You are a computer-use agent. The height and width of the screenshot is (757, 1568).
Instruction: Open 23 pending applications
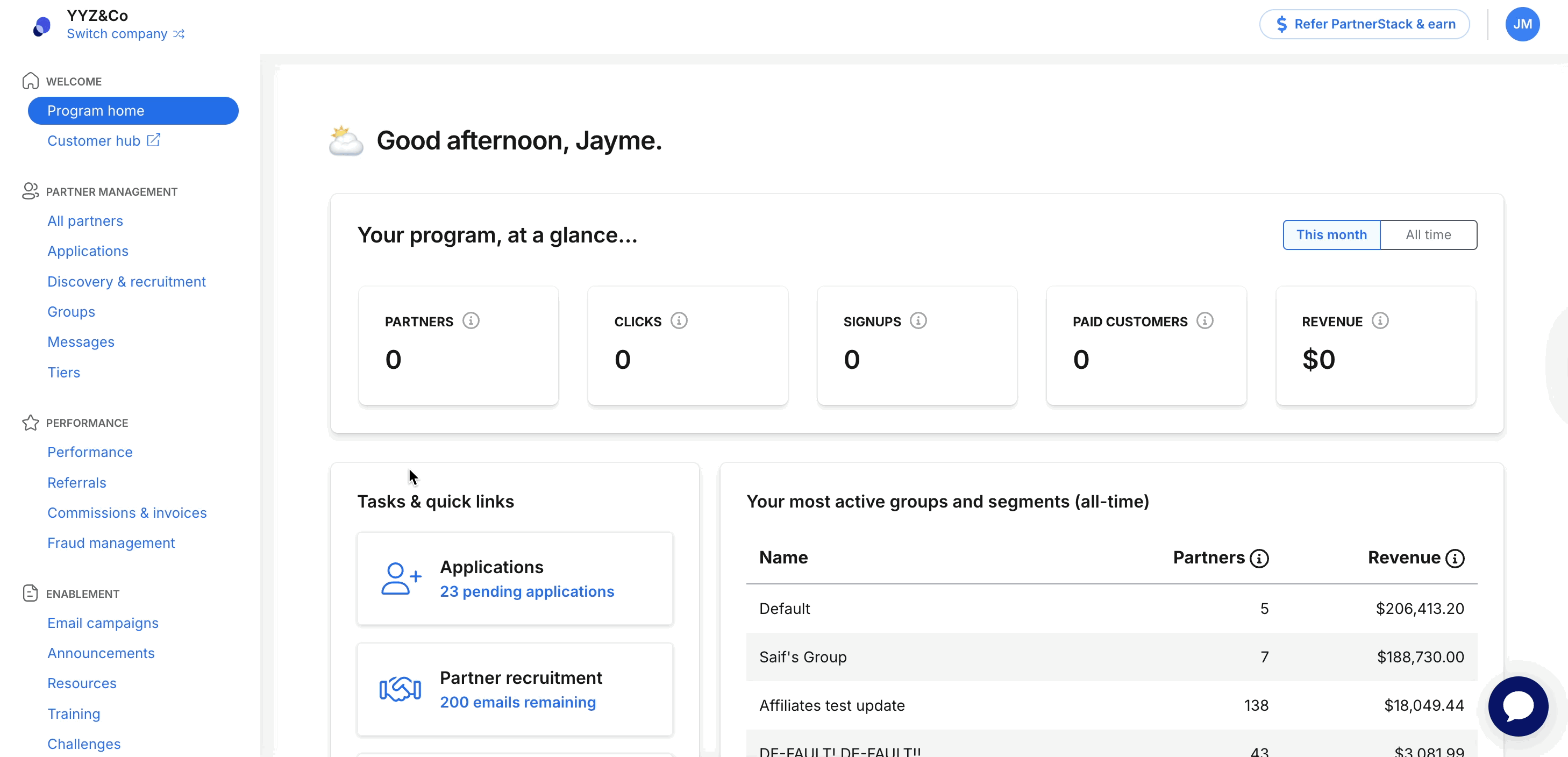click(526, 591)
